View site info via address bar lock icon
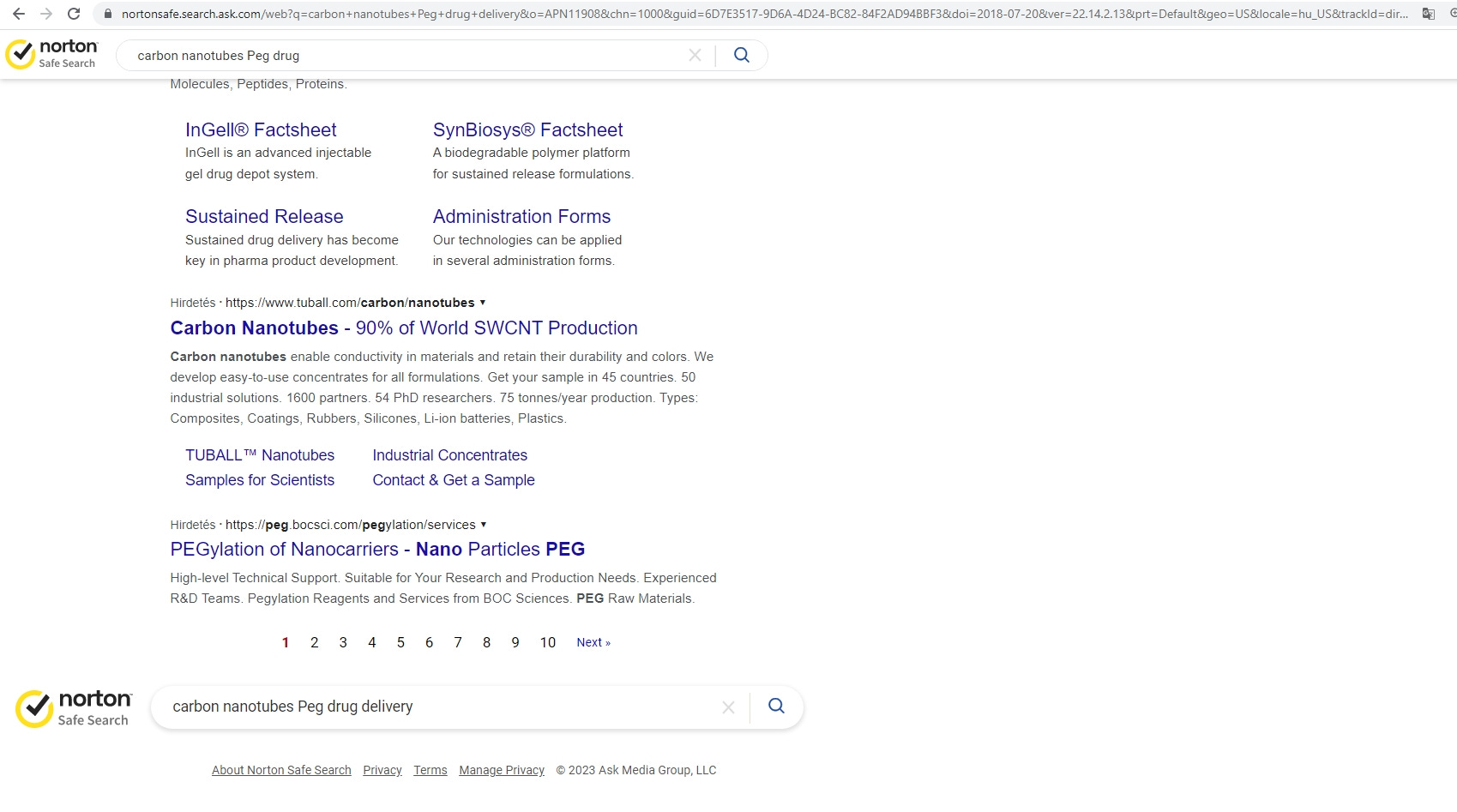This screenshot has width=1457, height=812. [108, 14]
